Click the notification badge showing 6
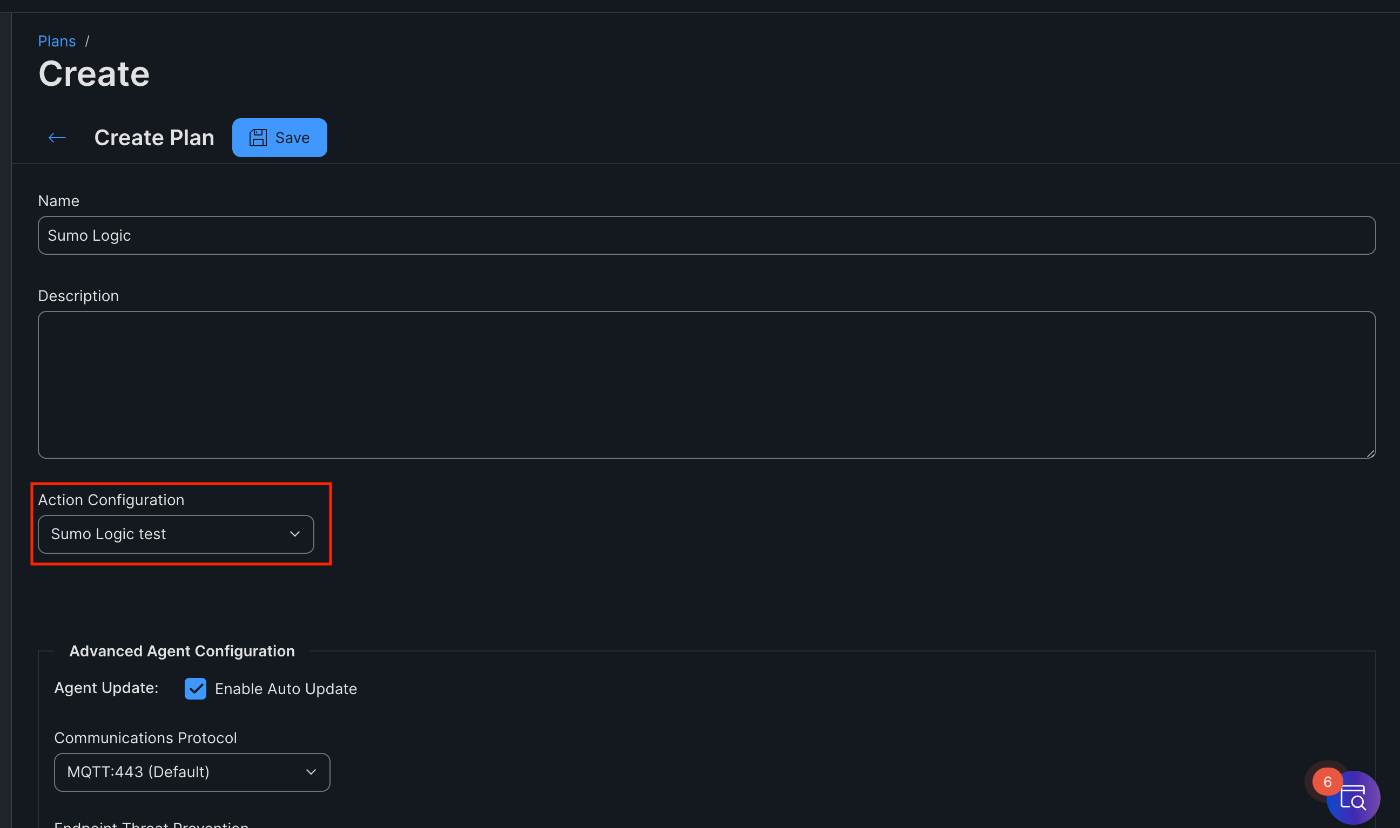The height and width of the screenshot is (828, 1400). [1327, 782]
